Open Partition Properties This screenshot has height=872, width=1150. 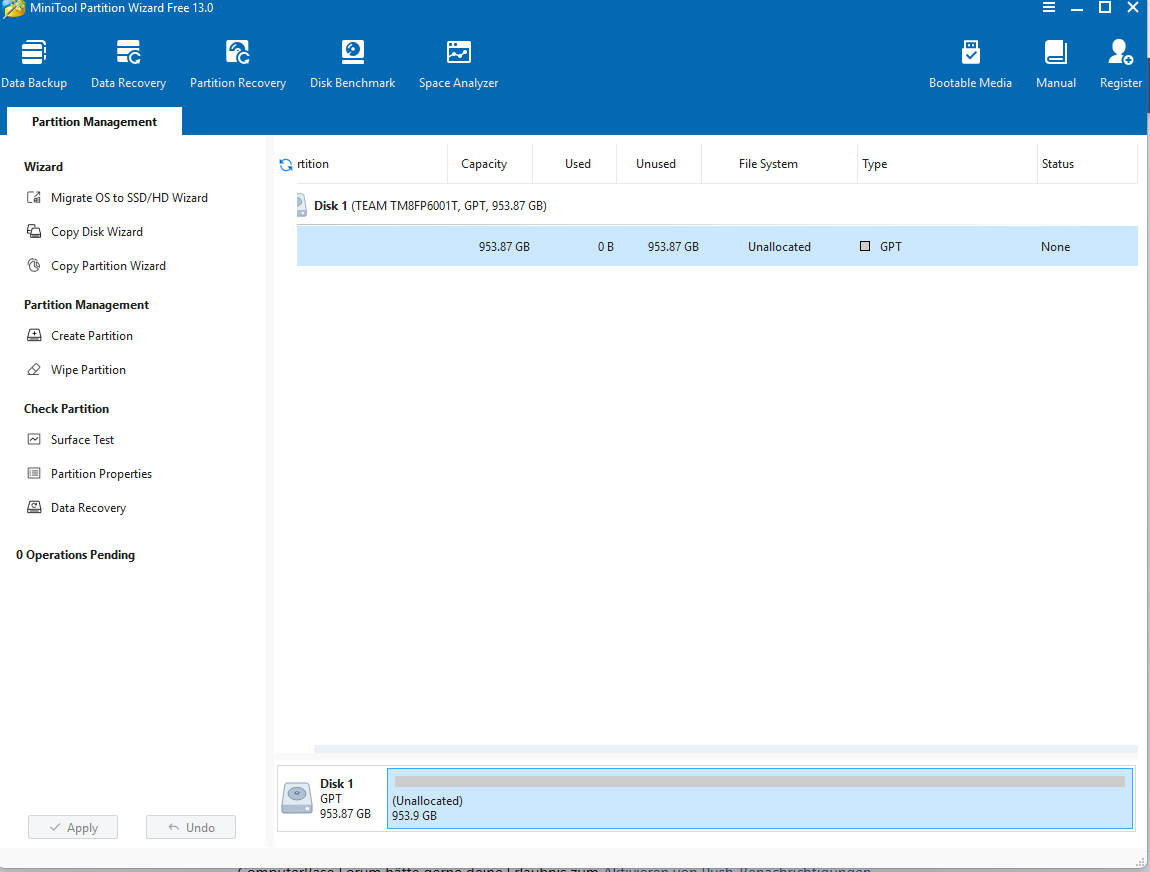click(89, 474)
